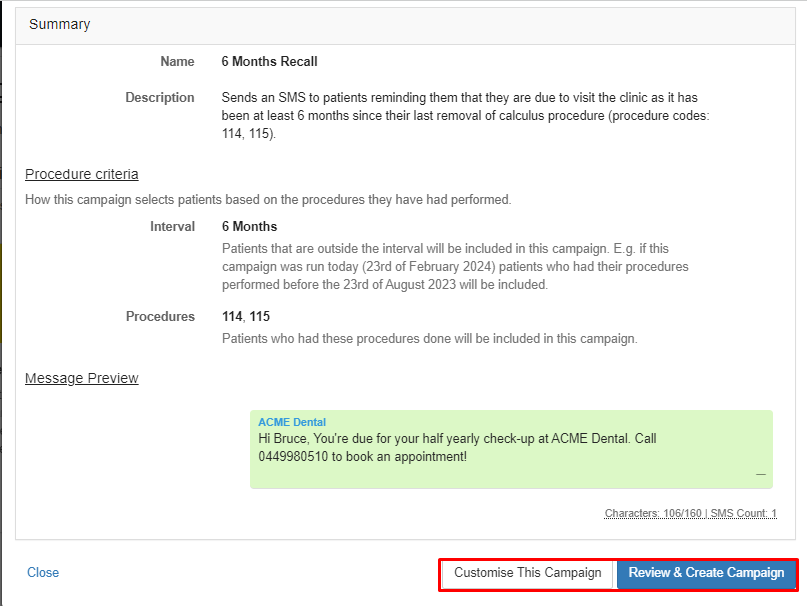Click the Characters: 106/160 counter link
The image size is (807, 606).
tap(652, 513)
